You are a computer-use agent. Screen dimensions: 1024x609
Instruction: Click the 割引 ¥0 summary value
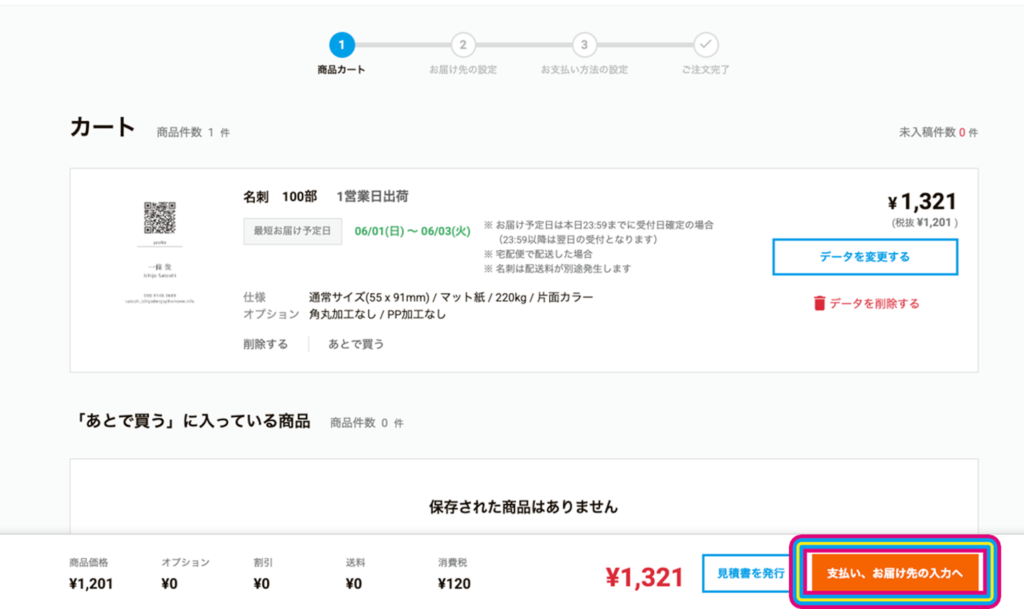261,584
